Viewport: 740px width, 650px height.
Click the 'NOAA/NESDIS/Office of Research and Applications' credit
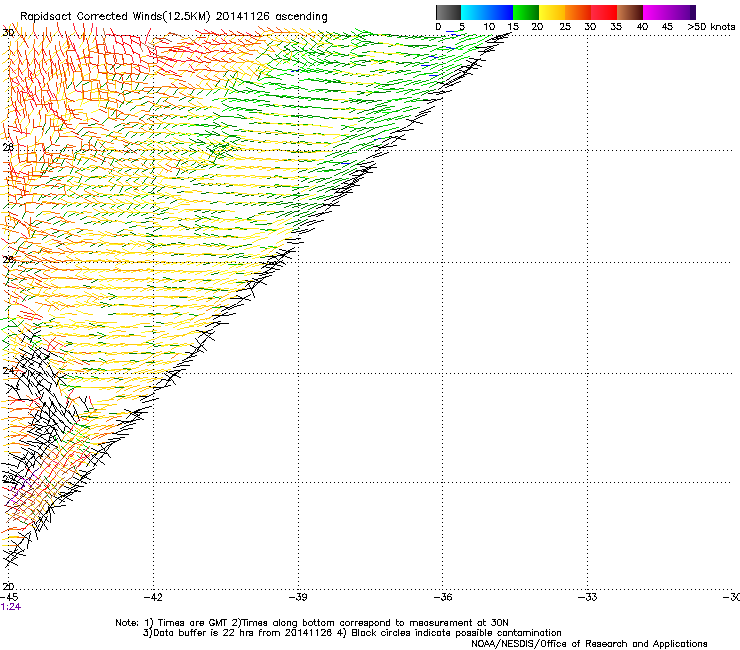[589, 644]
